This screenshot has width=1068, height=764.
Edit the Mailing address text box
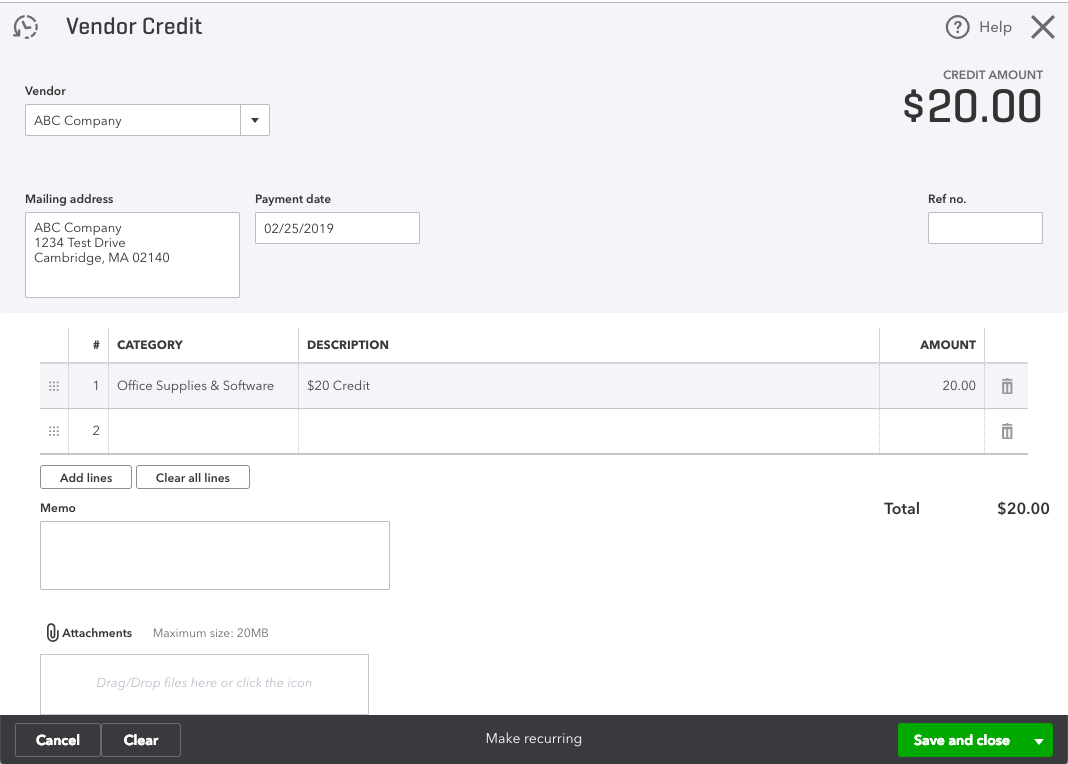coord(132,255)
